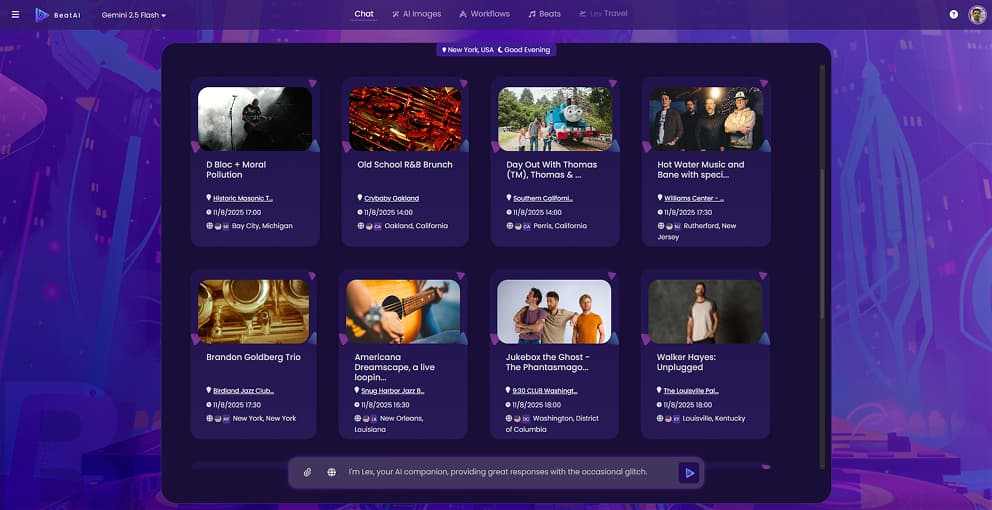Open the Historic Masonic venue link

pos(242,198)
